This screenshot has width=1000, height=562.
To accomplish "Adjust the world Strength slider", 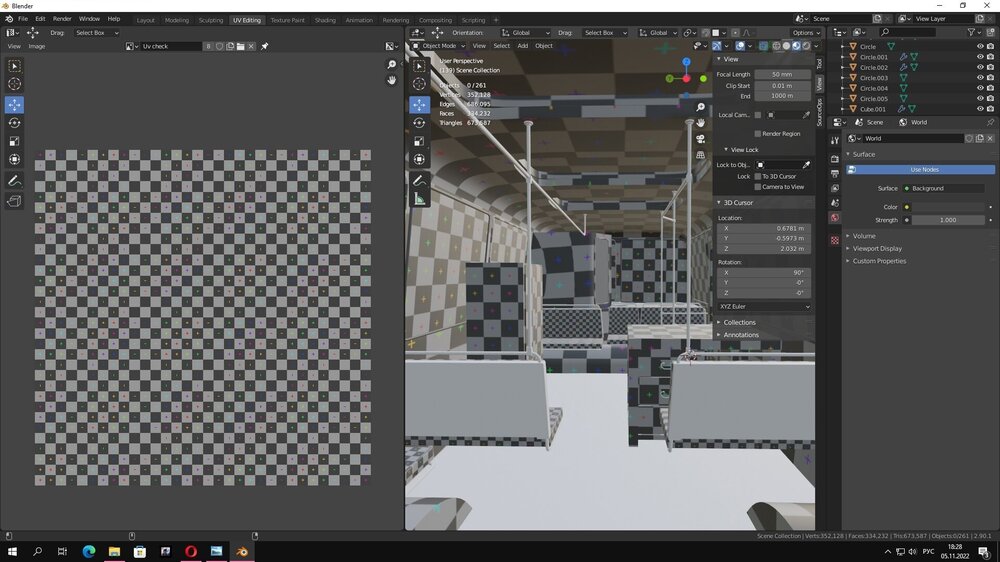I will coord(948,220).
